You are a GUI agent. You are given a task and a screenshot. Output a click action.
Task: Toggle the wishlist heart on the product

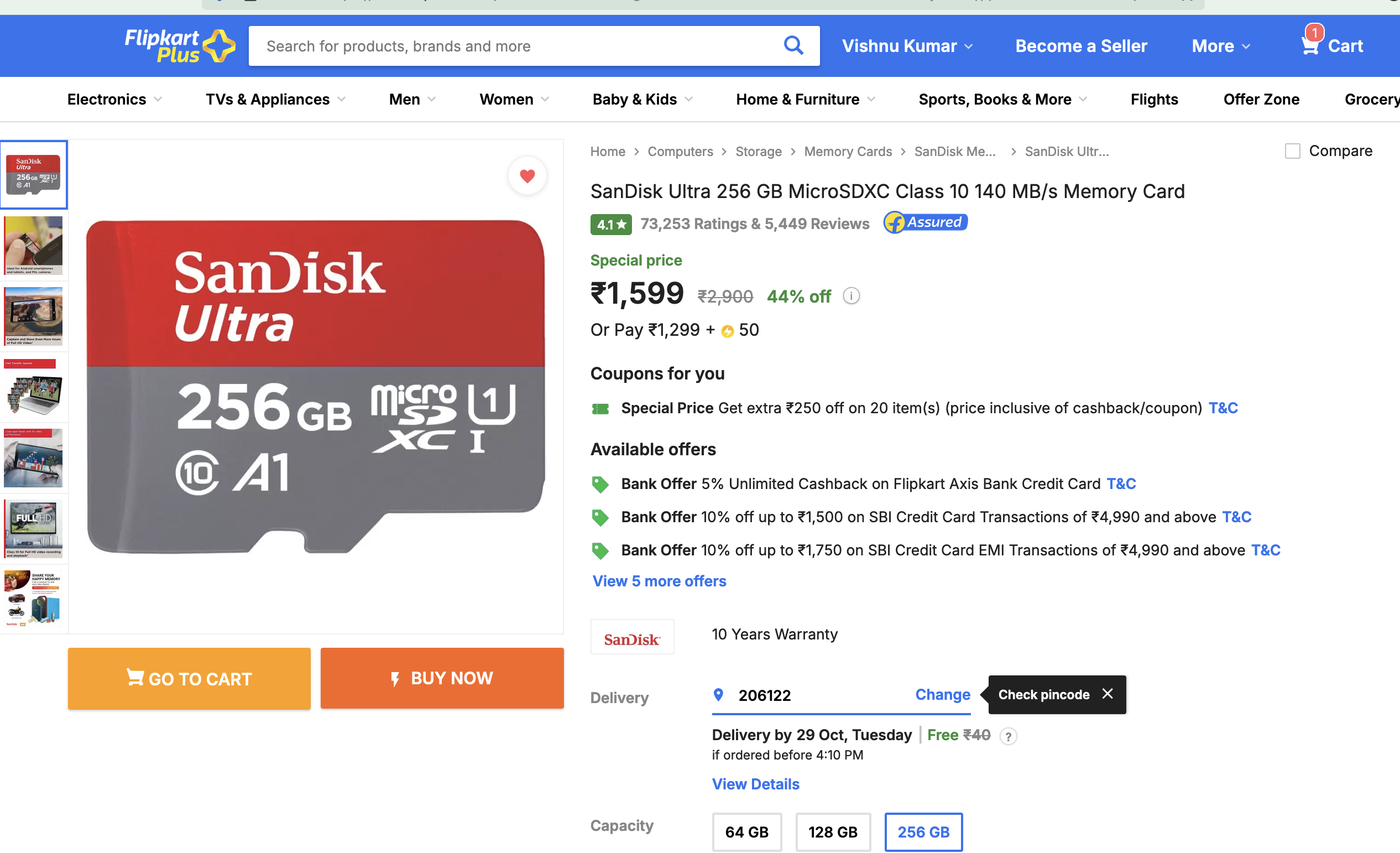[x=527, y=175]
